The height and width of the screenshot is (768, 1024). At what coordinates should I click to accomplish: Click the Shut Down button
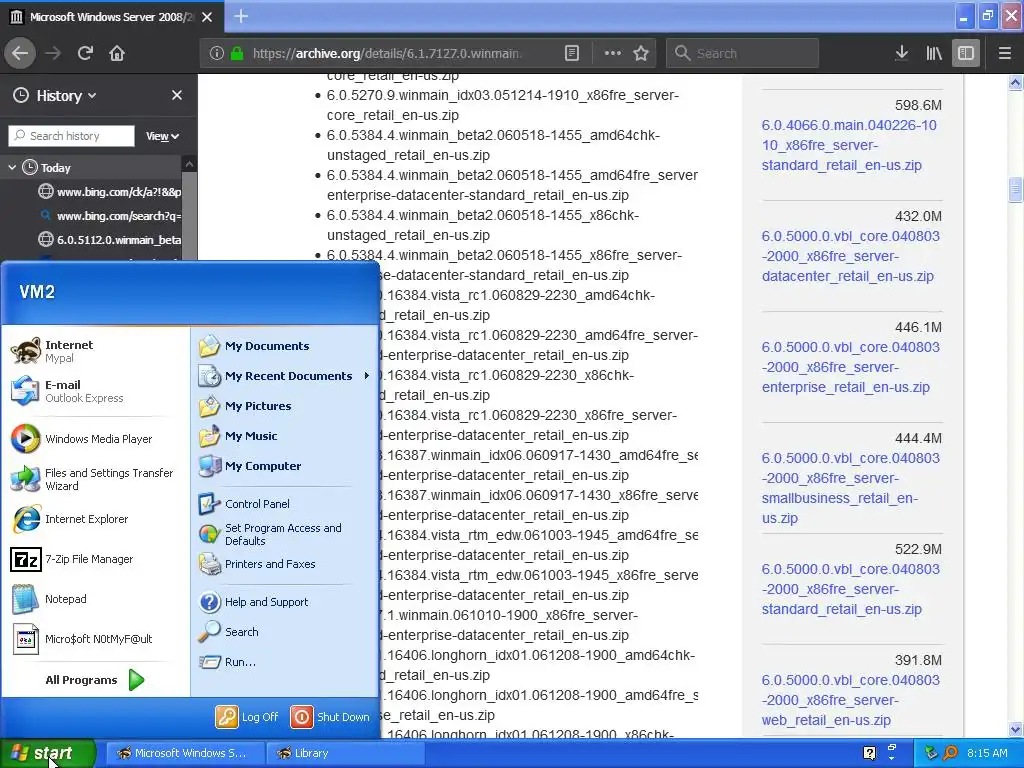(330, 717)
